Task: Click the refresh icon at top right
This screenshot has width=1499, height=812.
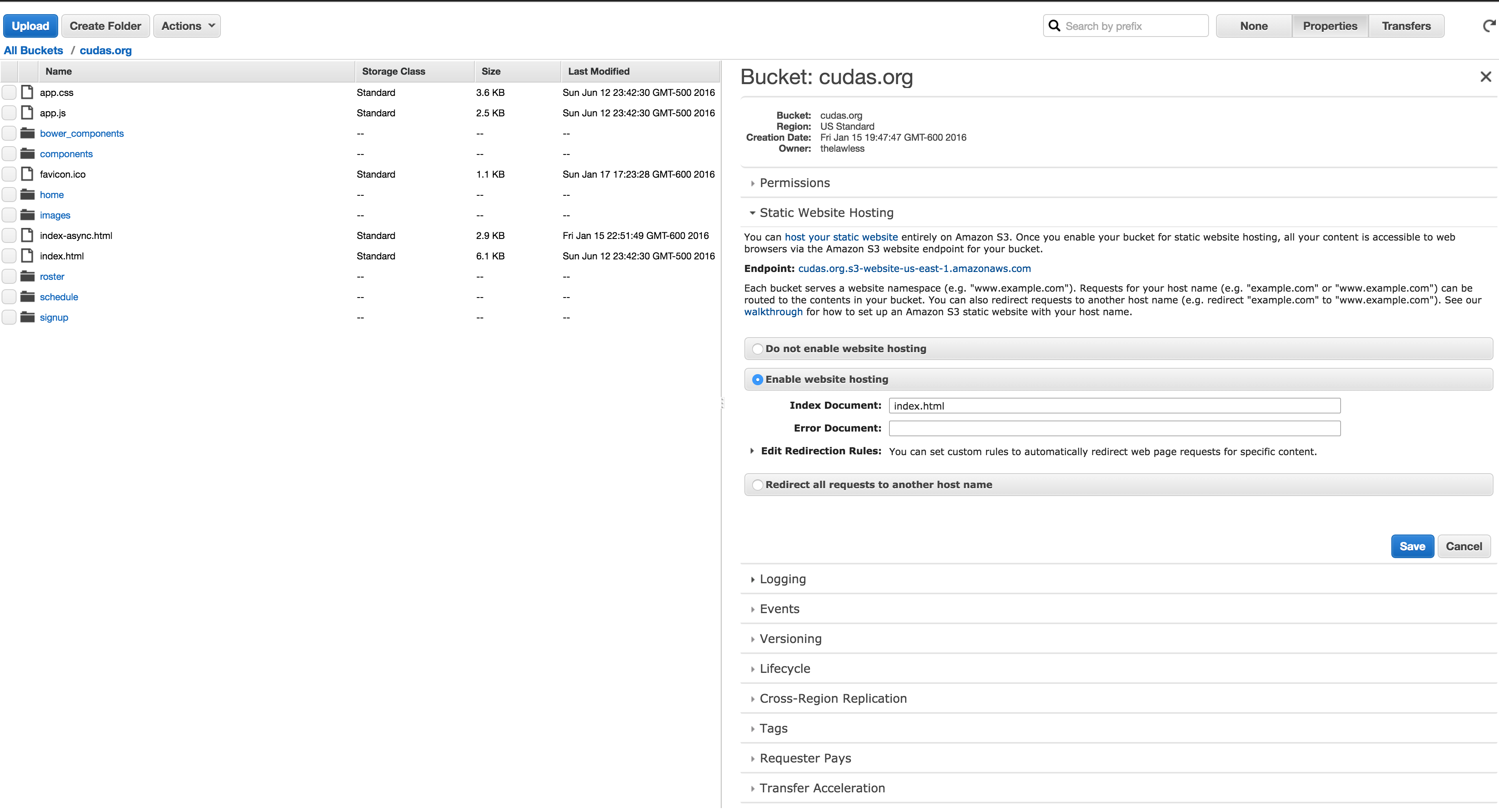Action: point(1488,26)
